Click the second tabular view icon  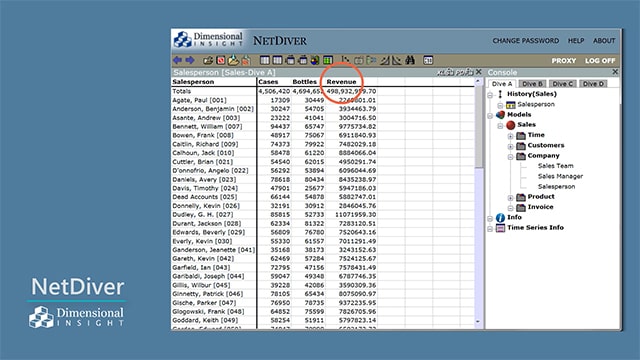pyautogui.click(x=277, y=60)
